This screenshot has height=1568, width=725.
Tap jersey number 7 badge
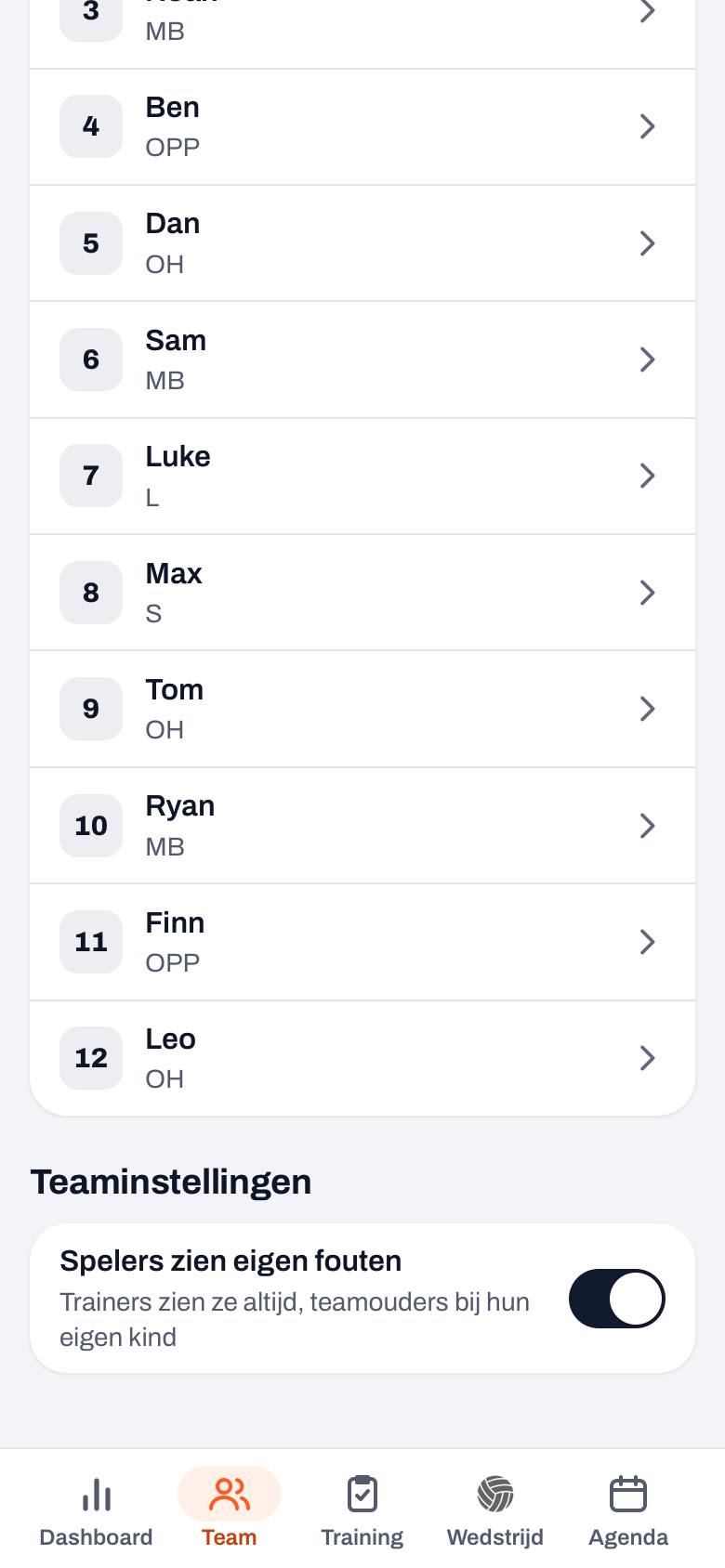[91, 476]
